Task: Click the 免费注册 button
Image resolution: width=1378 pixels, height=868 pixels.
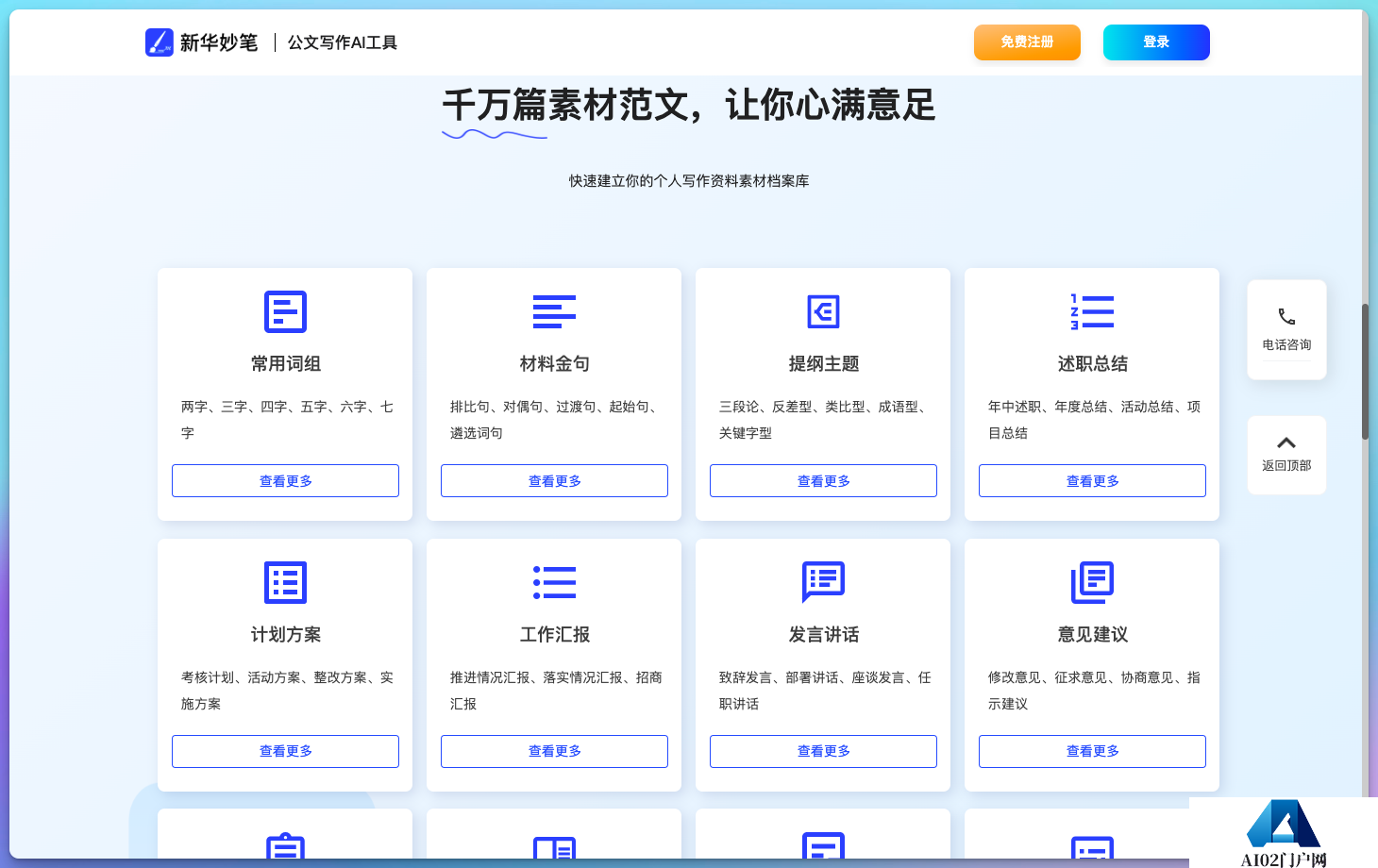Action: tap(1027, 42)
